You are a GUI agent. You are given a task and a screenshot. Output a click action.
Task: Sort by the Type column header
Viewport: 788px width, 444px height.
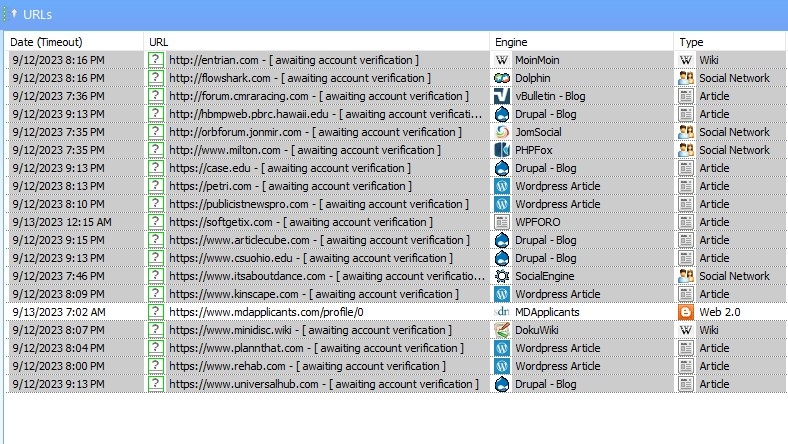(730, 42)
